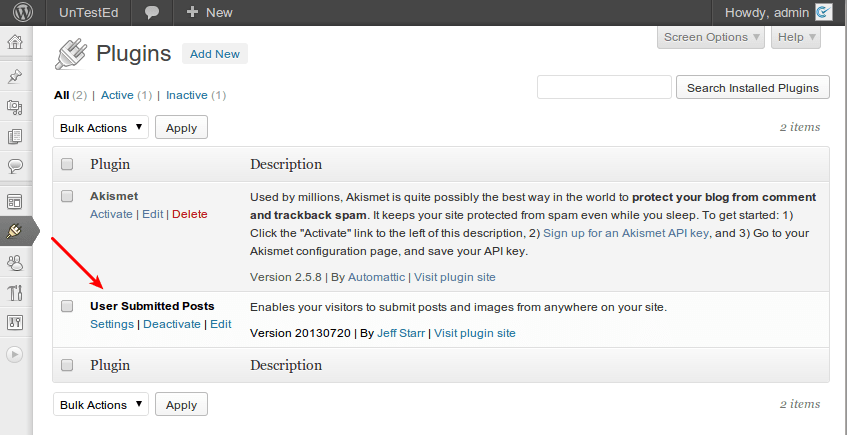The width and height of the screenshot is (847, 435).
Task: Open Settings sliders icon in sidebar
Action: (x=15, y=323)
